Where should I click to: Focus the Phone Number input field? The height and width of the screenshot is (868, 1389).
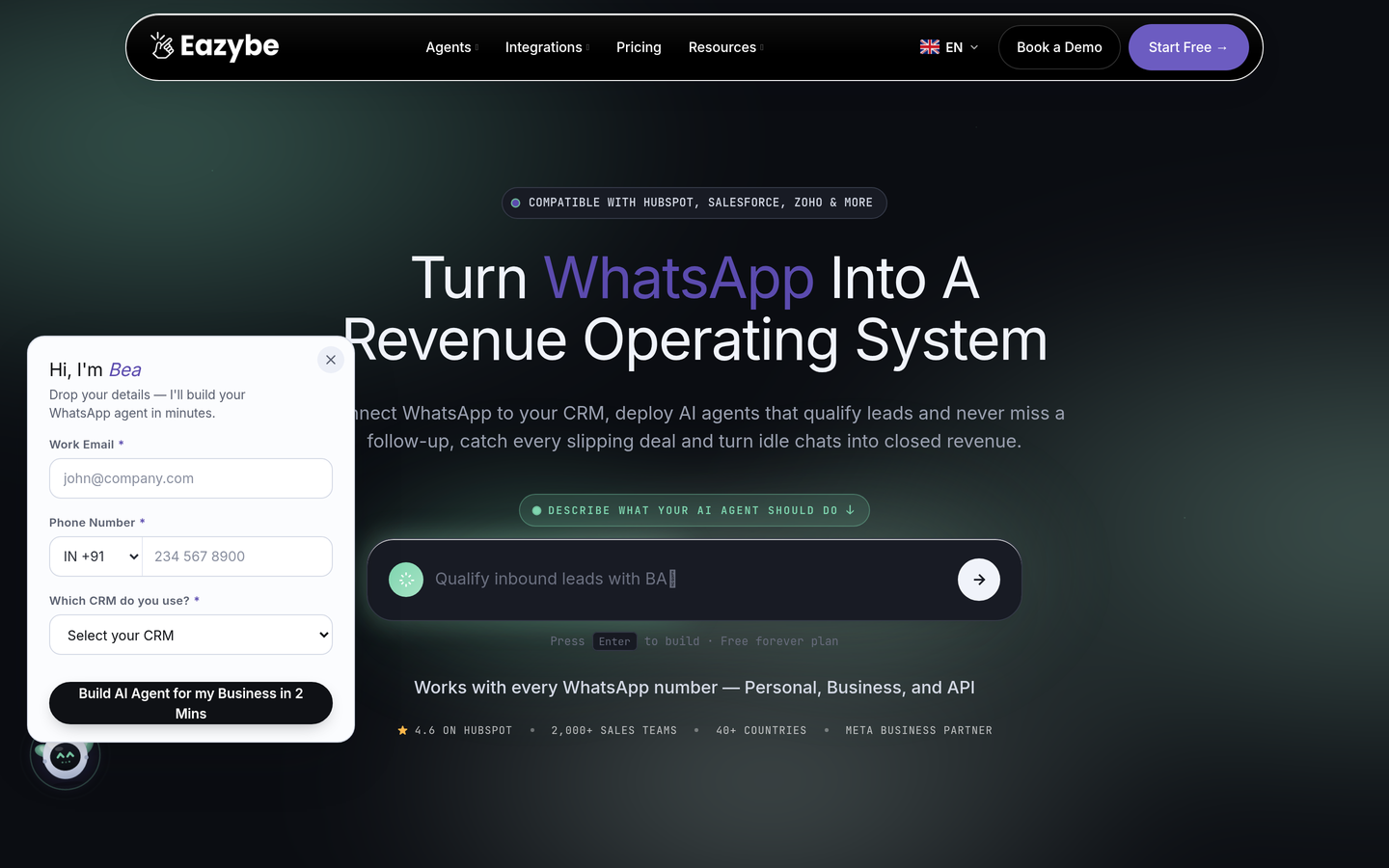(x=237, y=556)
